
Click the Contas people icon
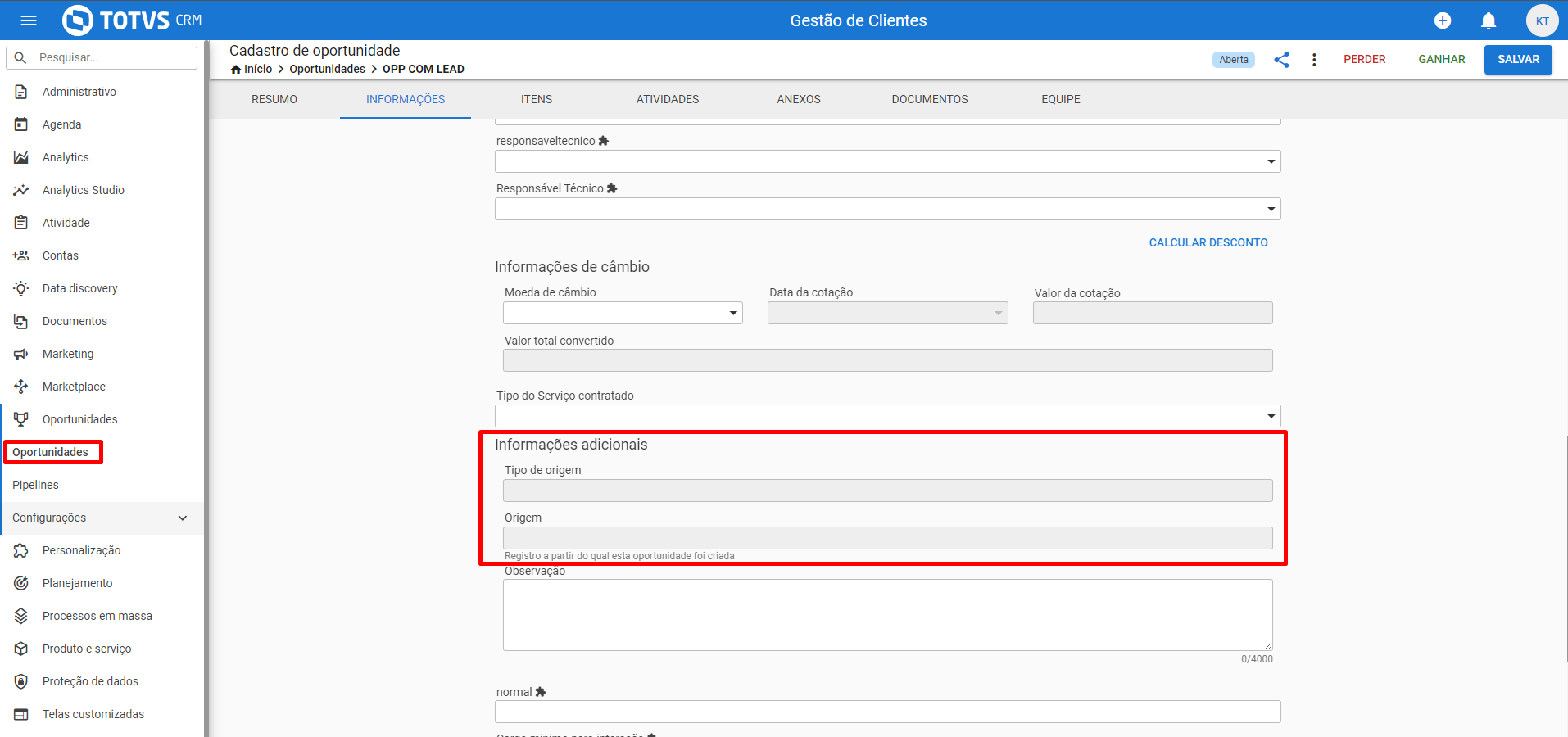(x=21, y=255)
